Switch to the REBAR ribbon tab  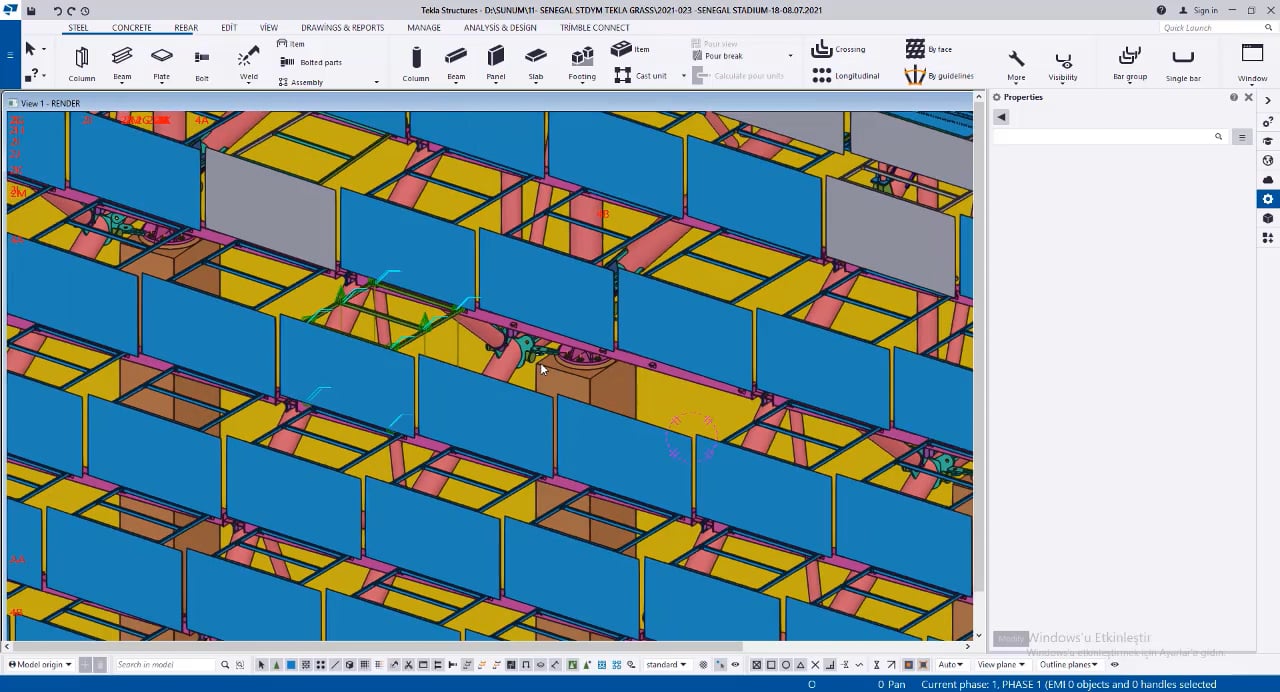(186, 28)
